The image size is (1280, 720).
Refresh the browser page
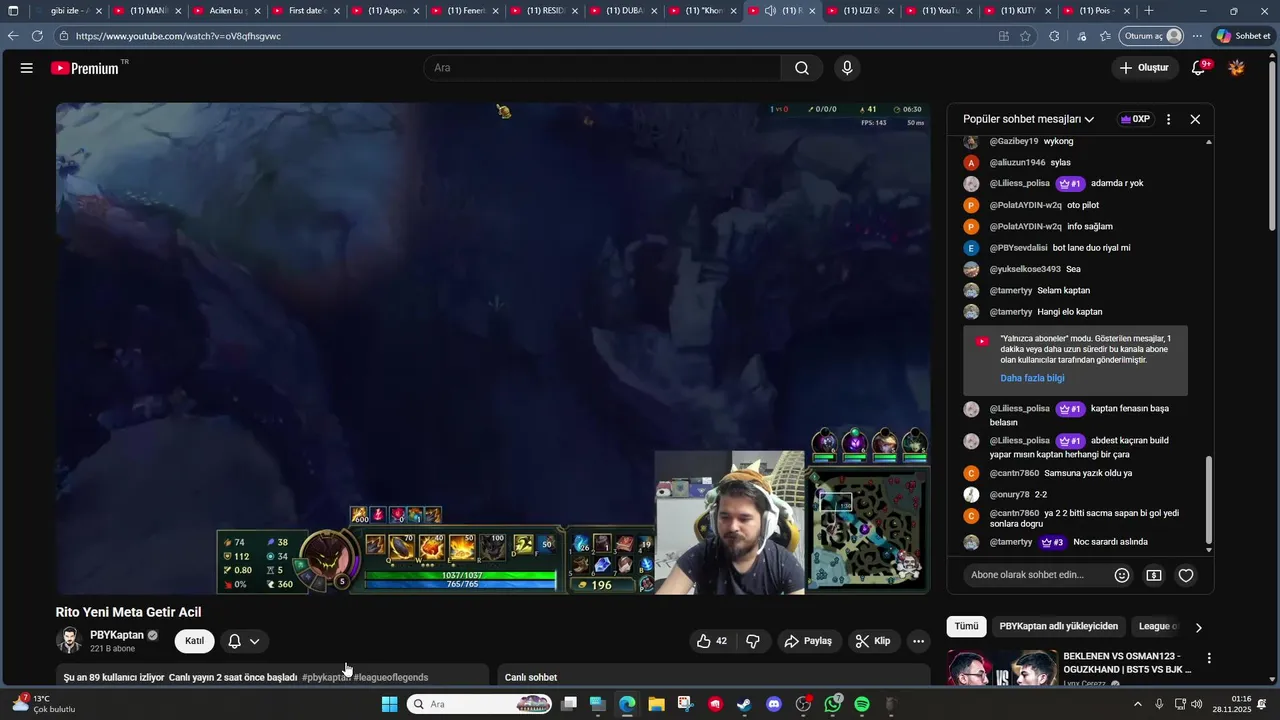[x=37, y=36]
